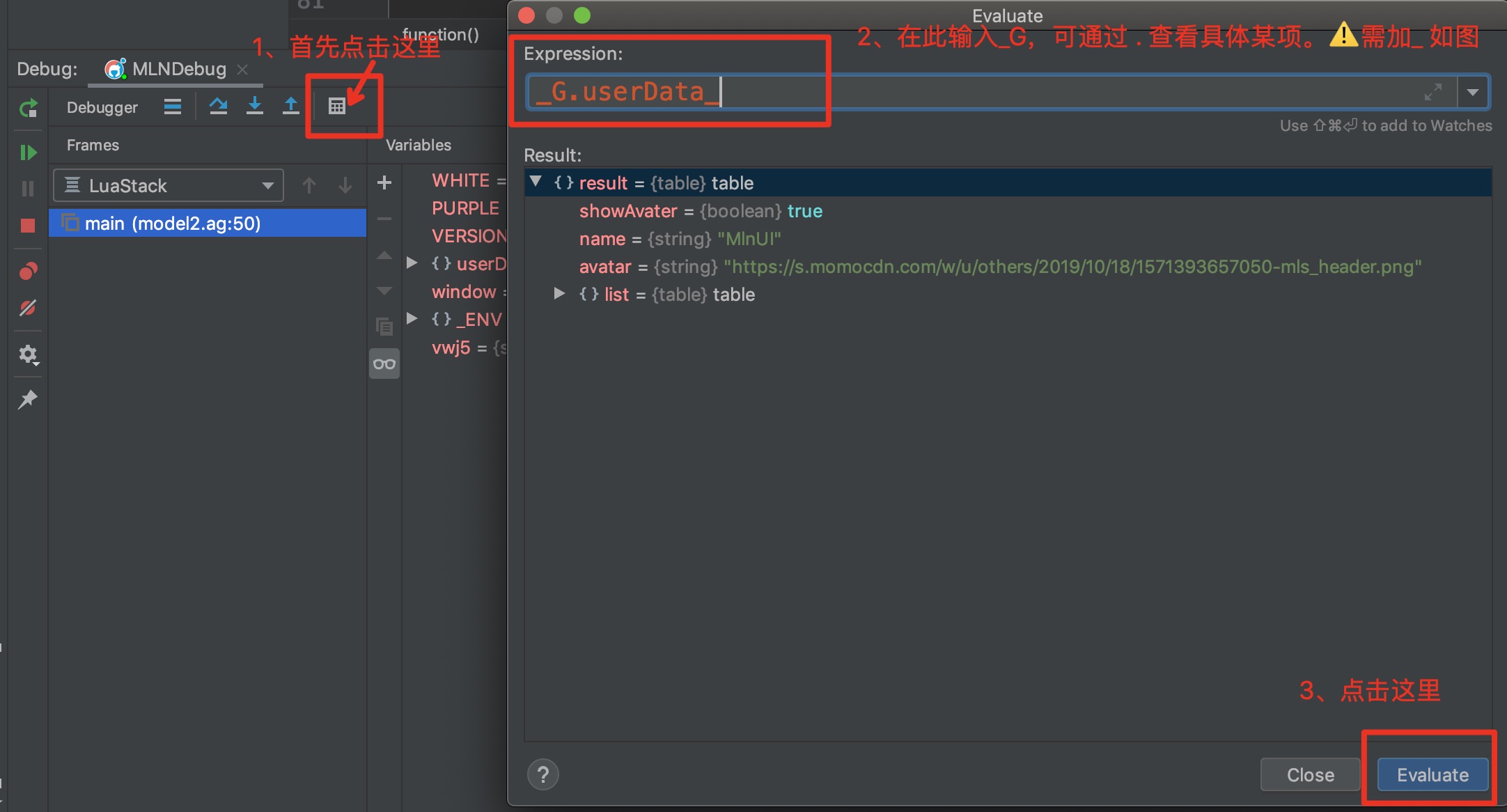The height and width of the screenshot is (812, 1507).
Task: Switch to the Debugger tab
Action: [x=102, y=107]
